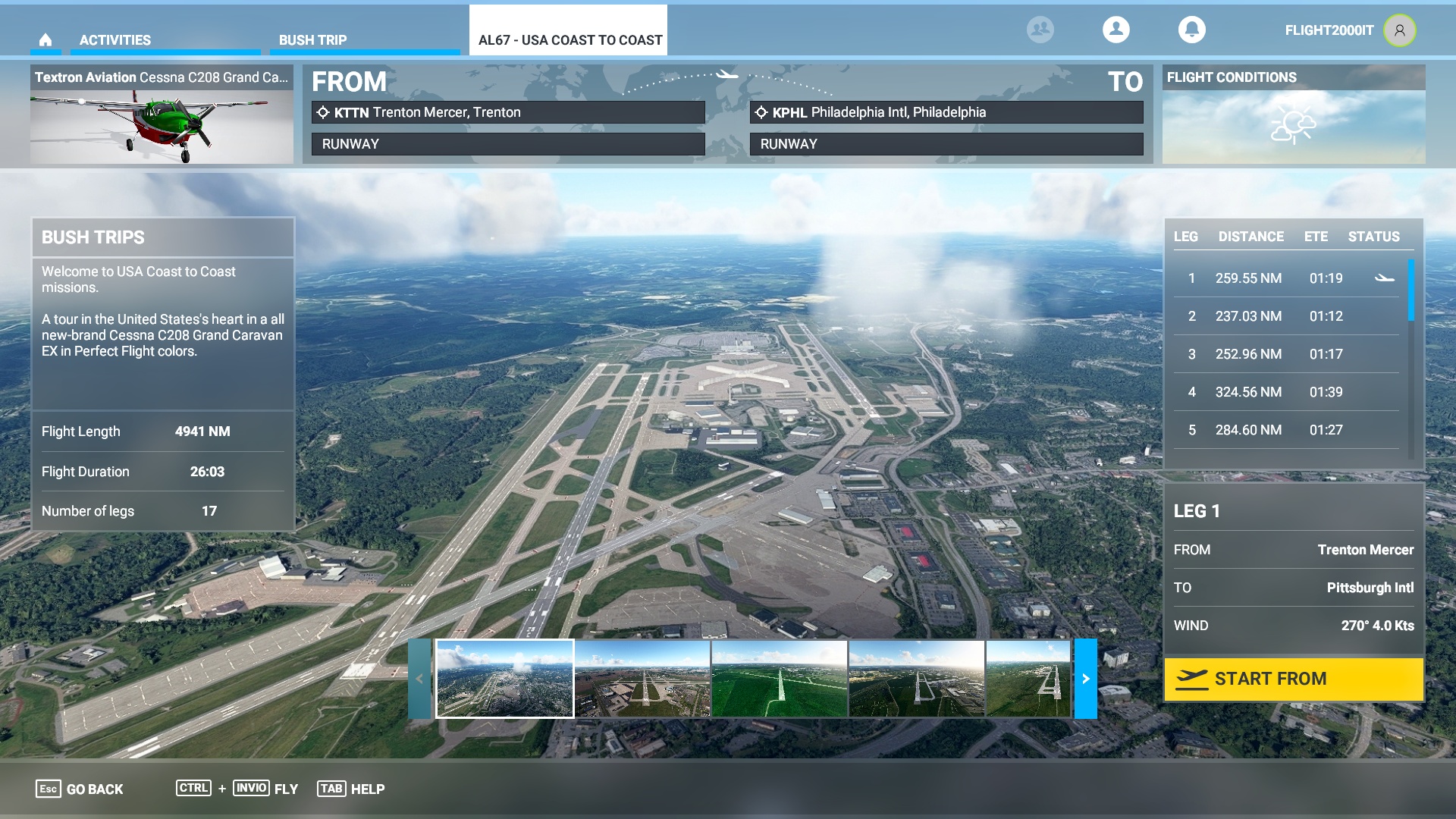Open the Cessna C208 Grand Caravan aircraft panel
The width and height of the screenshot is (1456, 819).
tap(162, 114)
